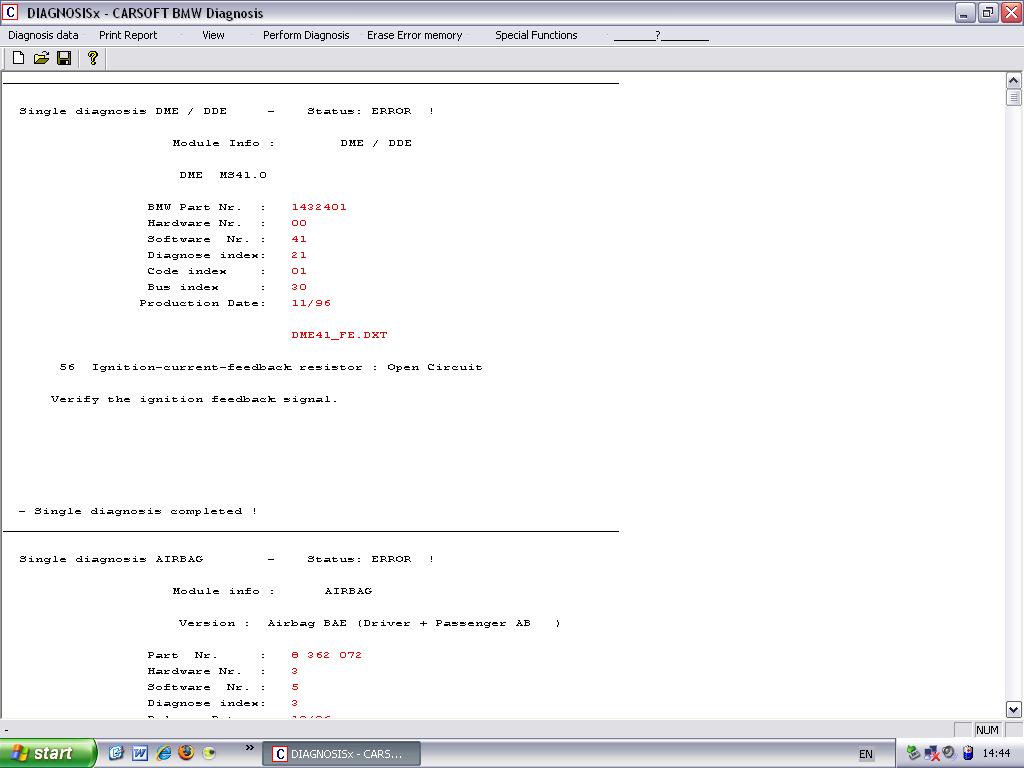This screenshot has width=1024, height=768.
Task: Open the Erase Error memory menu
Action: tap(414, 35)
